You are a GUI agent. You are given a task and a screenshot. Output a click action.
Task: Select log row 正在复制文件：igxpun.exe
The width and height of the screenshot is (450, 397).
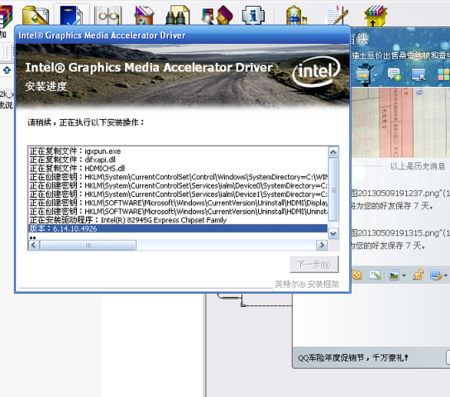point(178,151)
